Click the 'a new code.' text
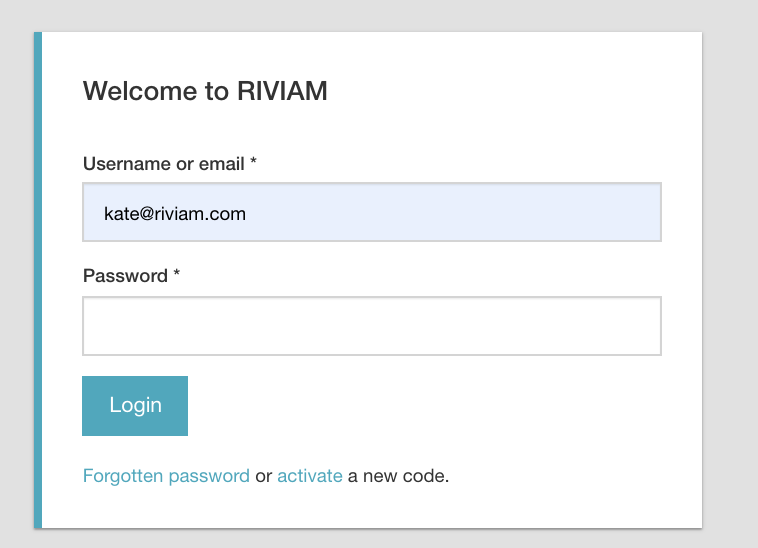This screenshot has width=758, height=548. click(x=398, y=476)
